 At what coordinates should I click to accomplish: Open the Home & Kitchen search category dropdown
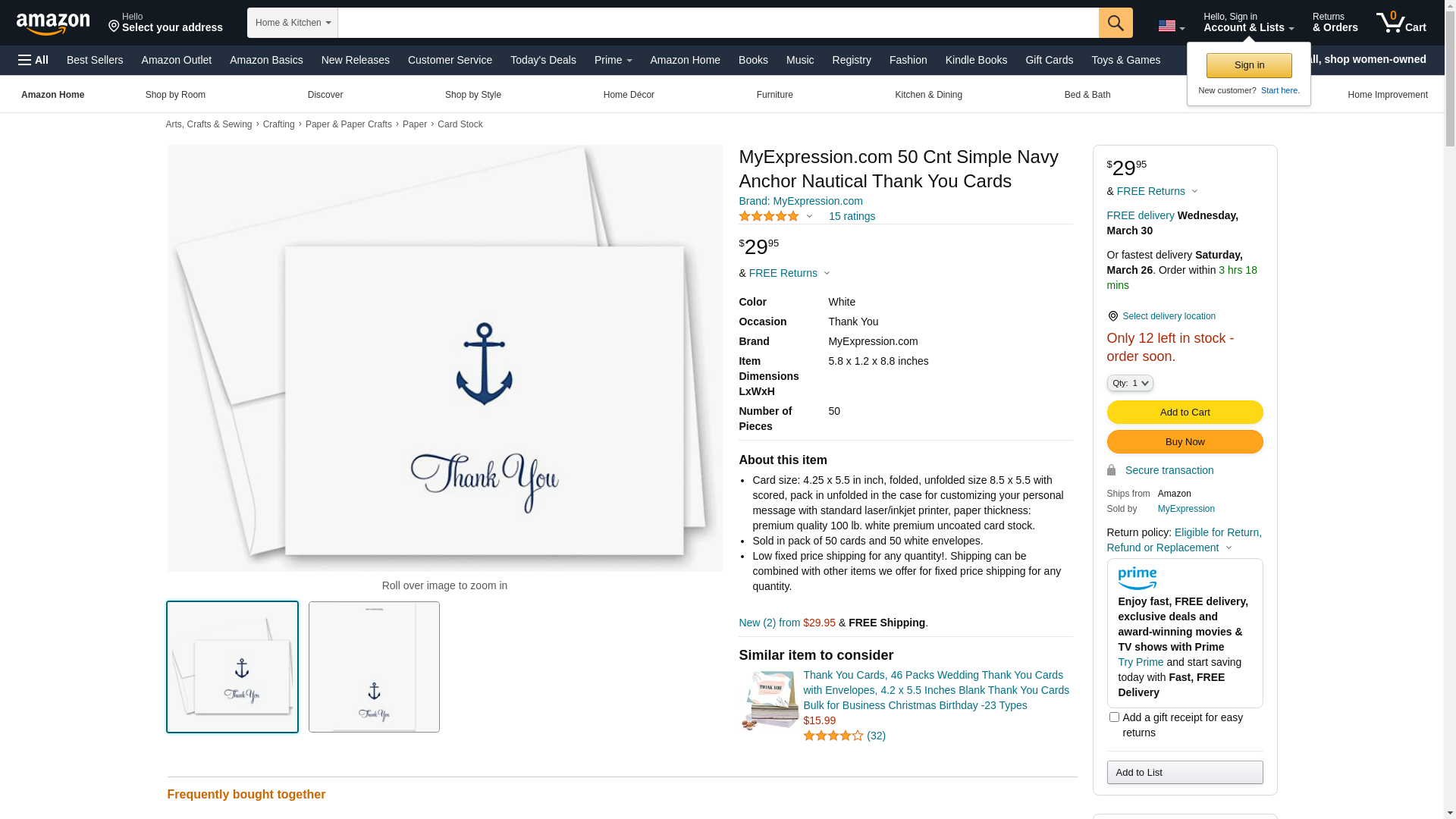tap(292, 23)
